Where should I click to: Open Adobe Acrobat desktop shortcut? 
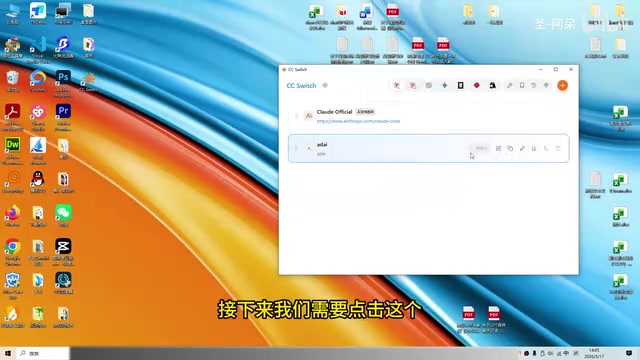[13, 117]
